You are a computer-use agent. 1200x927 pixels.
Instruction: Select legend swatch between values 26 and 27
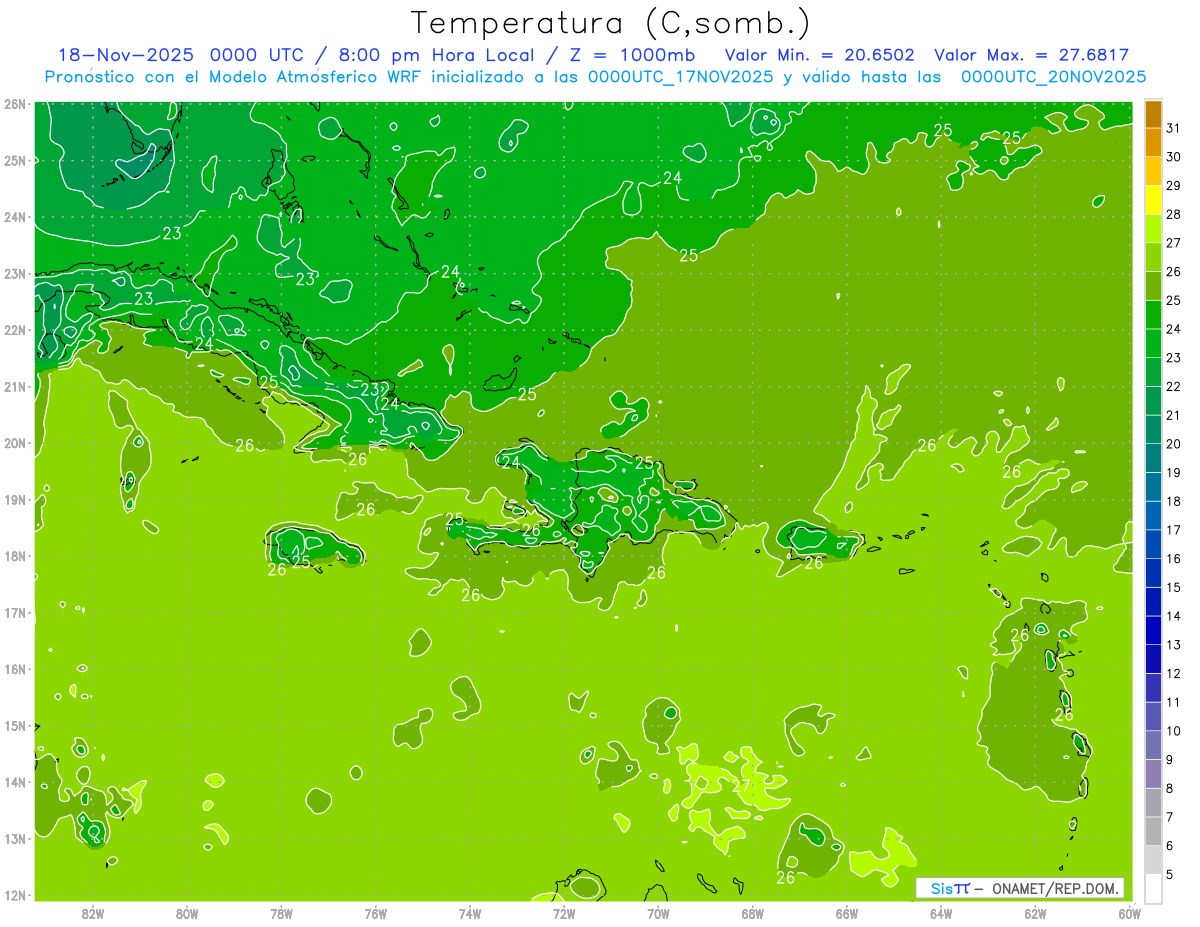coord(1153,258)
